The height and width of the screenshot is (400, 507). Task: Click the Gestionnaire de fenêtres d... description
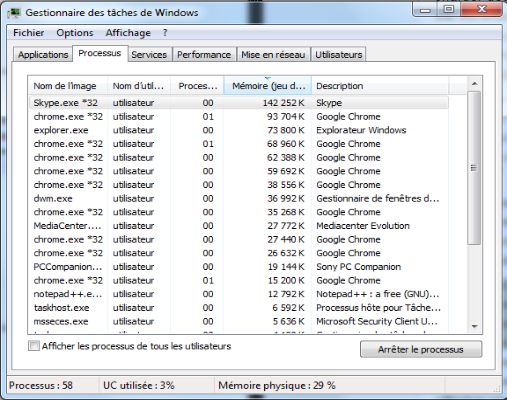click(378, 198)
